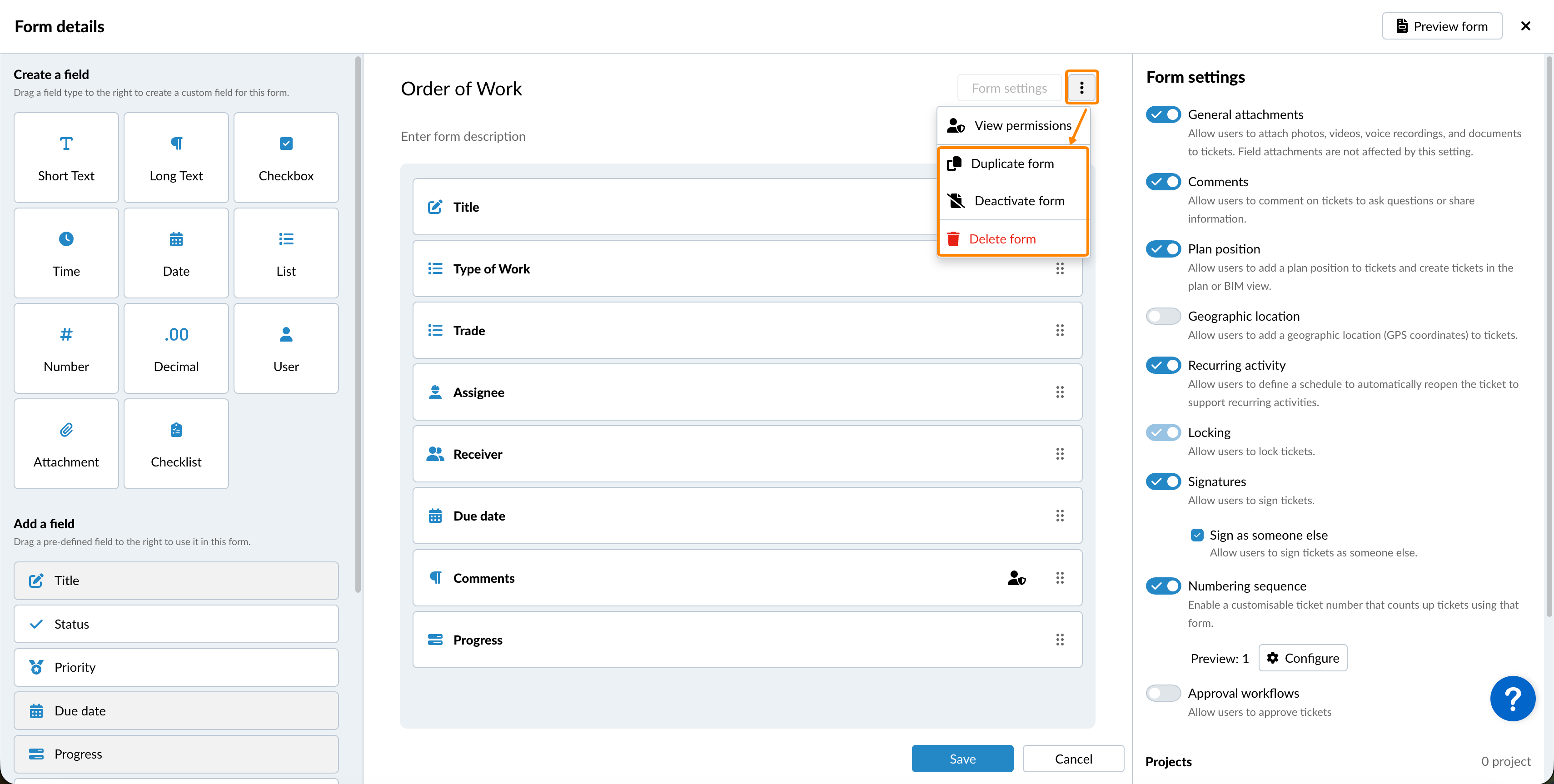This screenshot has width=1554, height=784.
Task: Open the three-dot form options menu
Action: [1081, 88]
